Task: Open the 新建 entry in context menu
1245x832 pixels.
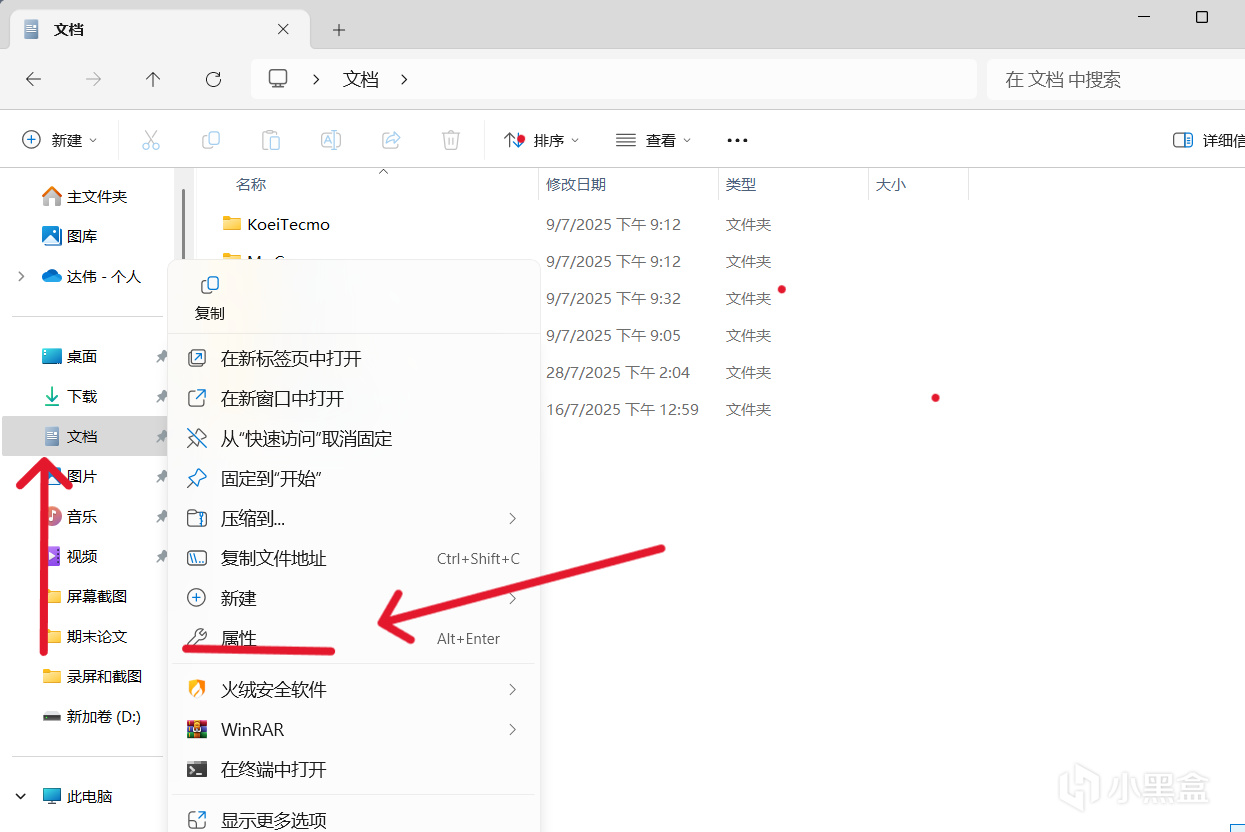Action: click(354, 598)
